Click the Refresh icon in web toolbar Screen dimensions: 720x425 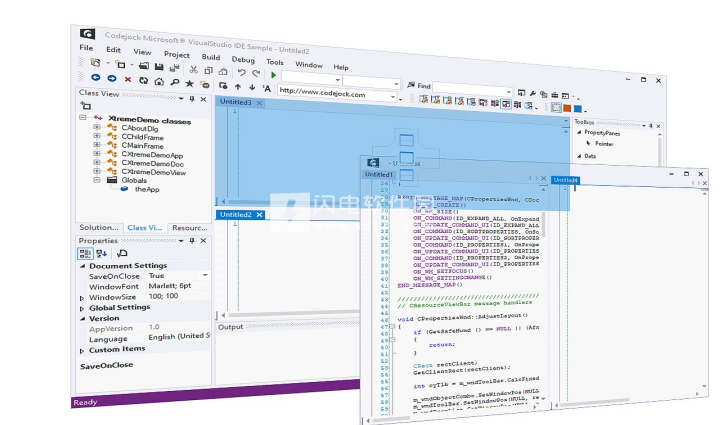144,80
